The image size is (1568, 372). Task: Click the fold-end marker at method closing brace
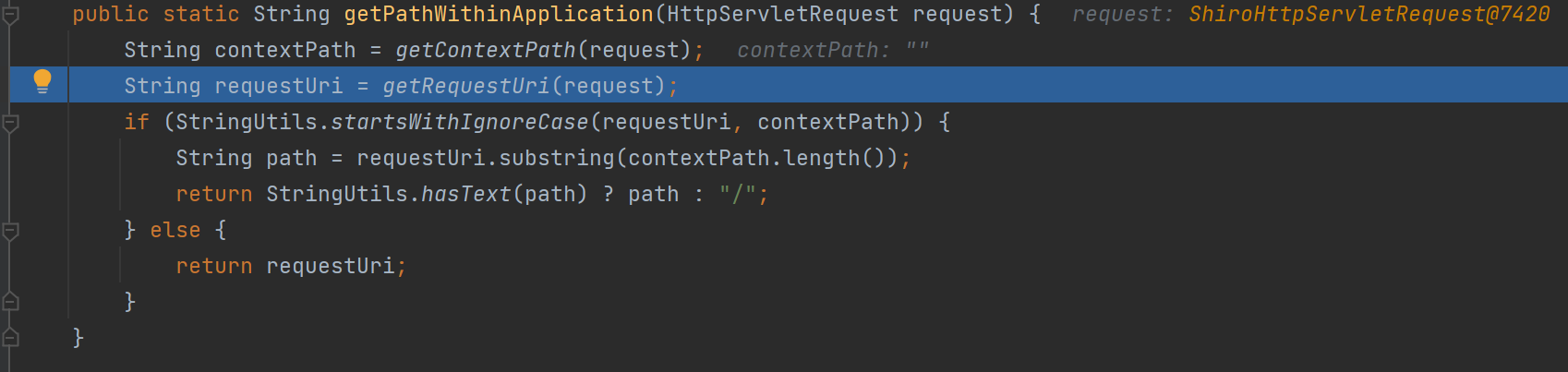[x=10, y=338]
